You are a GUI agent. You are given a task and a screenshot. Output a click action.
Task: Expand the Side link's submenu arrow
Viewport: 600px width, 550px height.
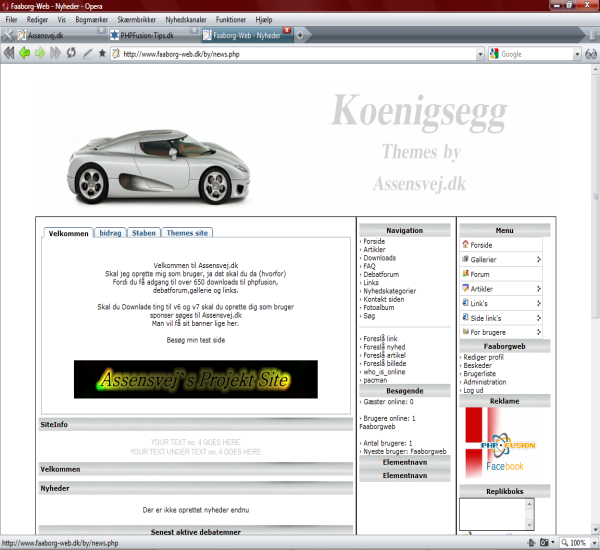click(x=538, y=317)
